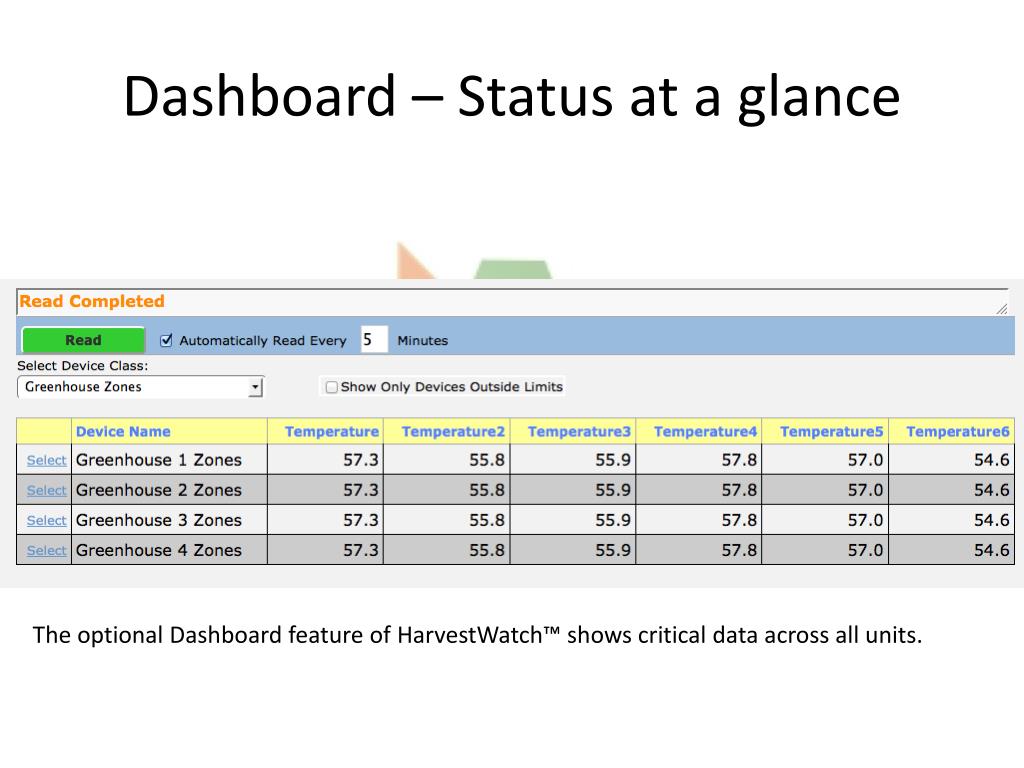Click Greenhouse 4 Zones device name cell
The image size is (1024, 768).
169,550
